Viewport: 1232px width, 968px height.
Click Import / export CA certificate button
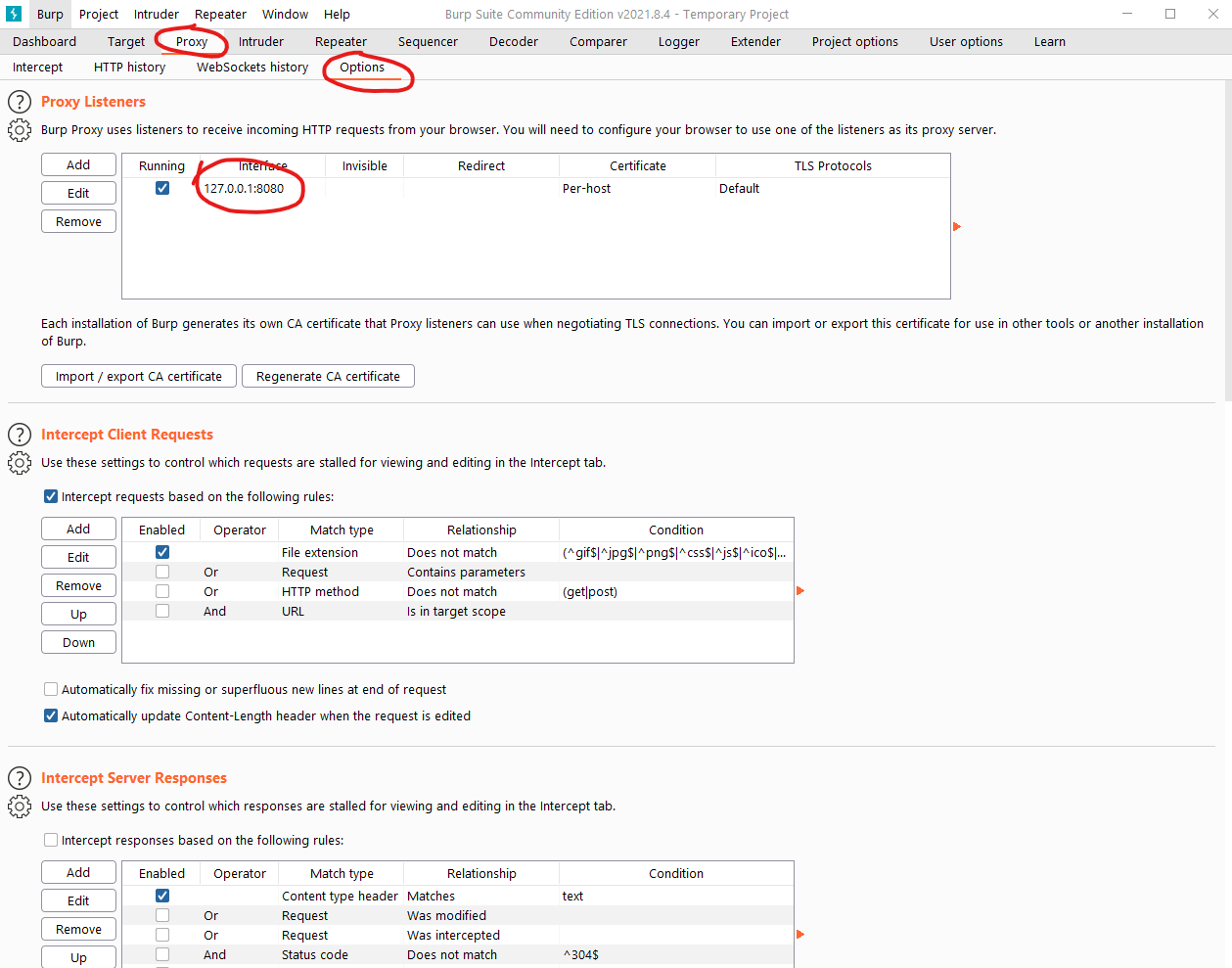[139, 376]
